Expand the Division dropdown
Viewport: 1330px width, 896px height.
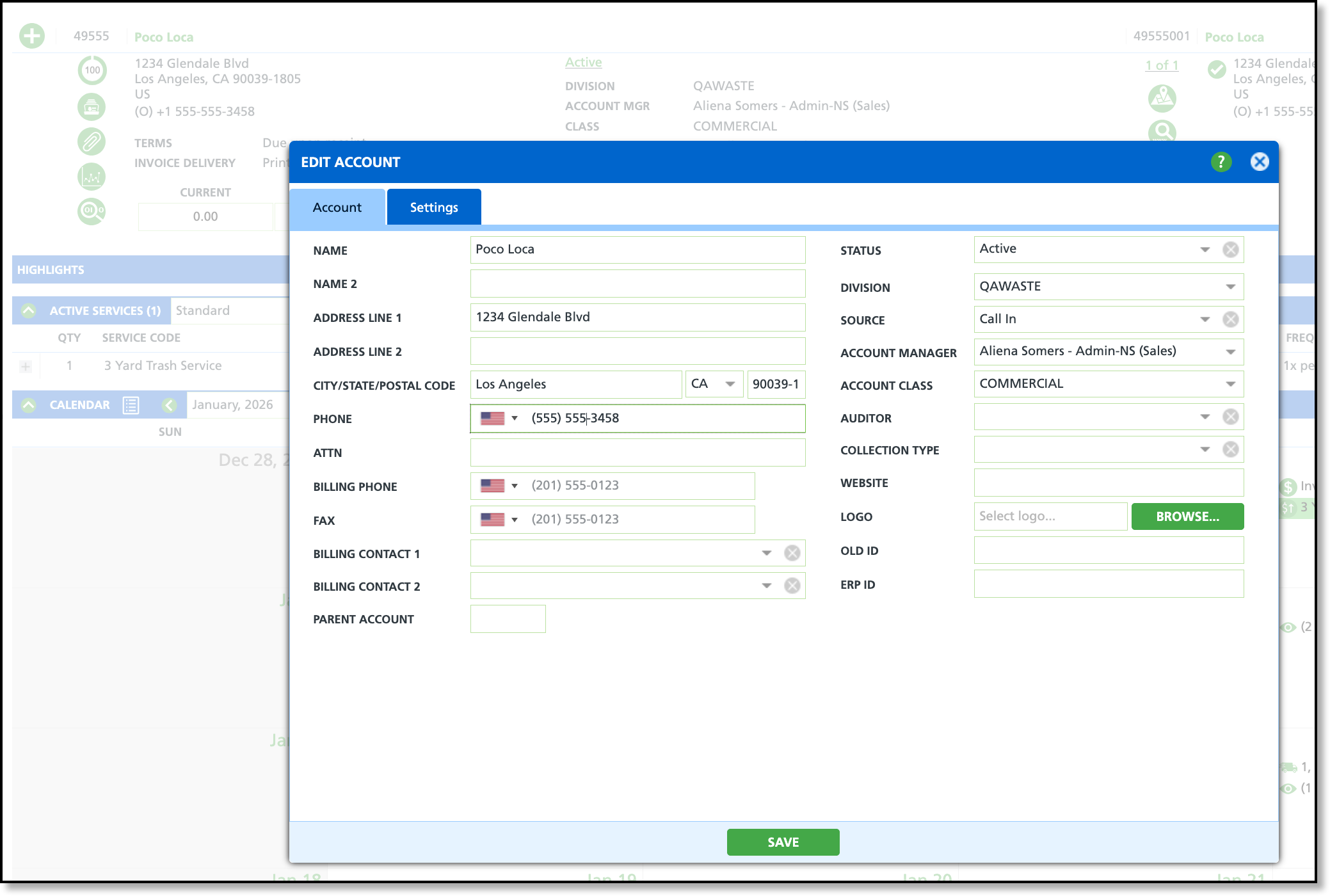tap(1230, 287)
